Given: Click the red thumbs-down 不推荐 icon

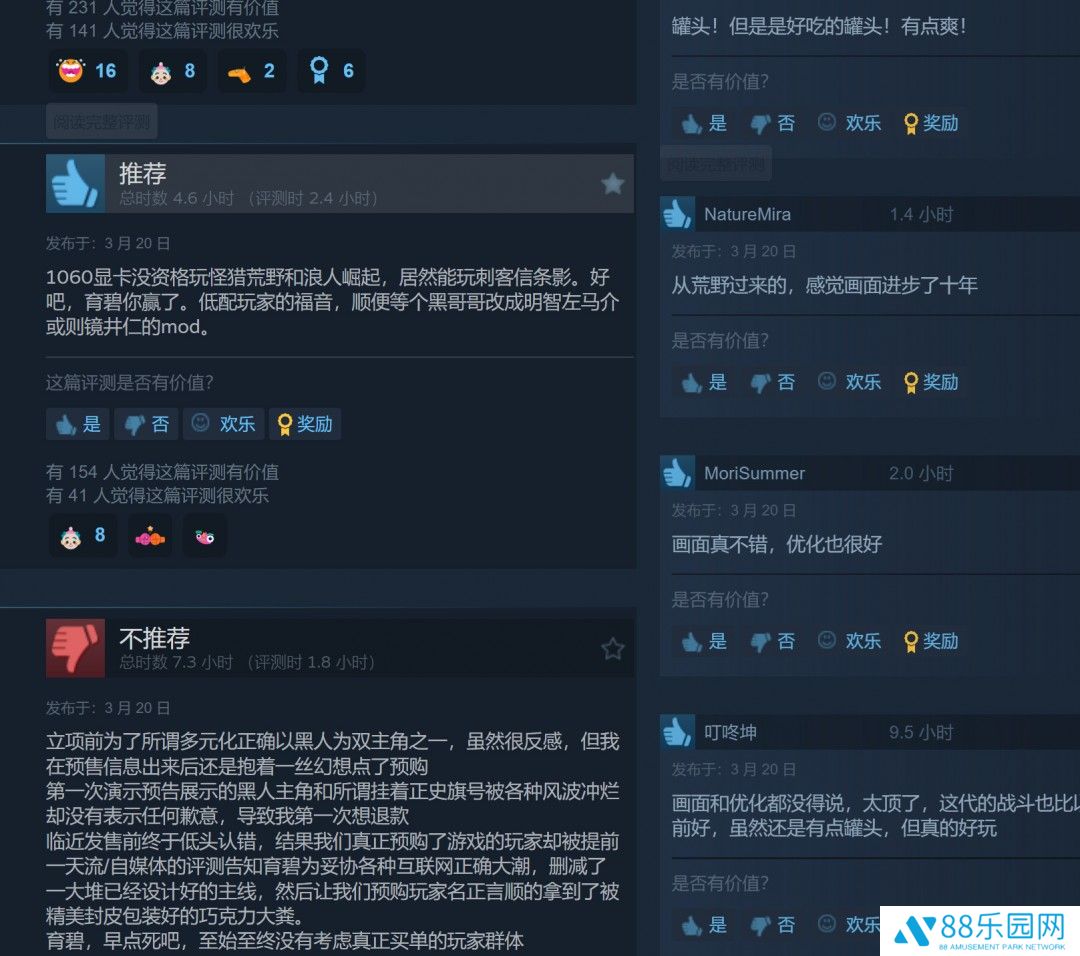Looking at the screenshot, I should coord(75,647).
